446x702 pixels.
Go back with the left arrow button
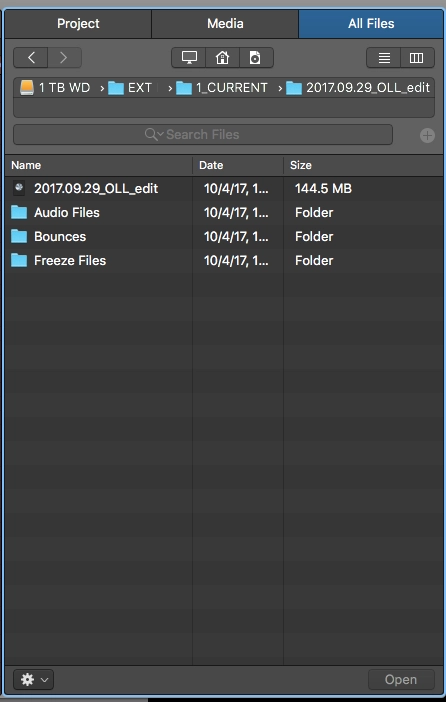pos(31,58)
